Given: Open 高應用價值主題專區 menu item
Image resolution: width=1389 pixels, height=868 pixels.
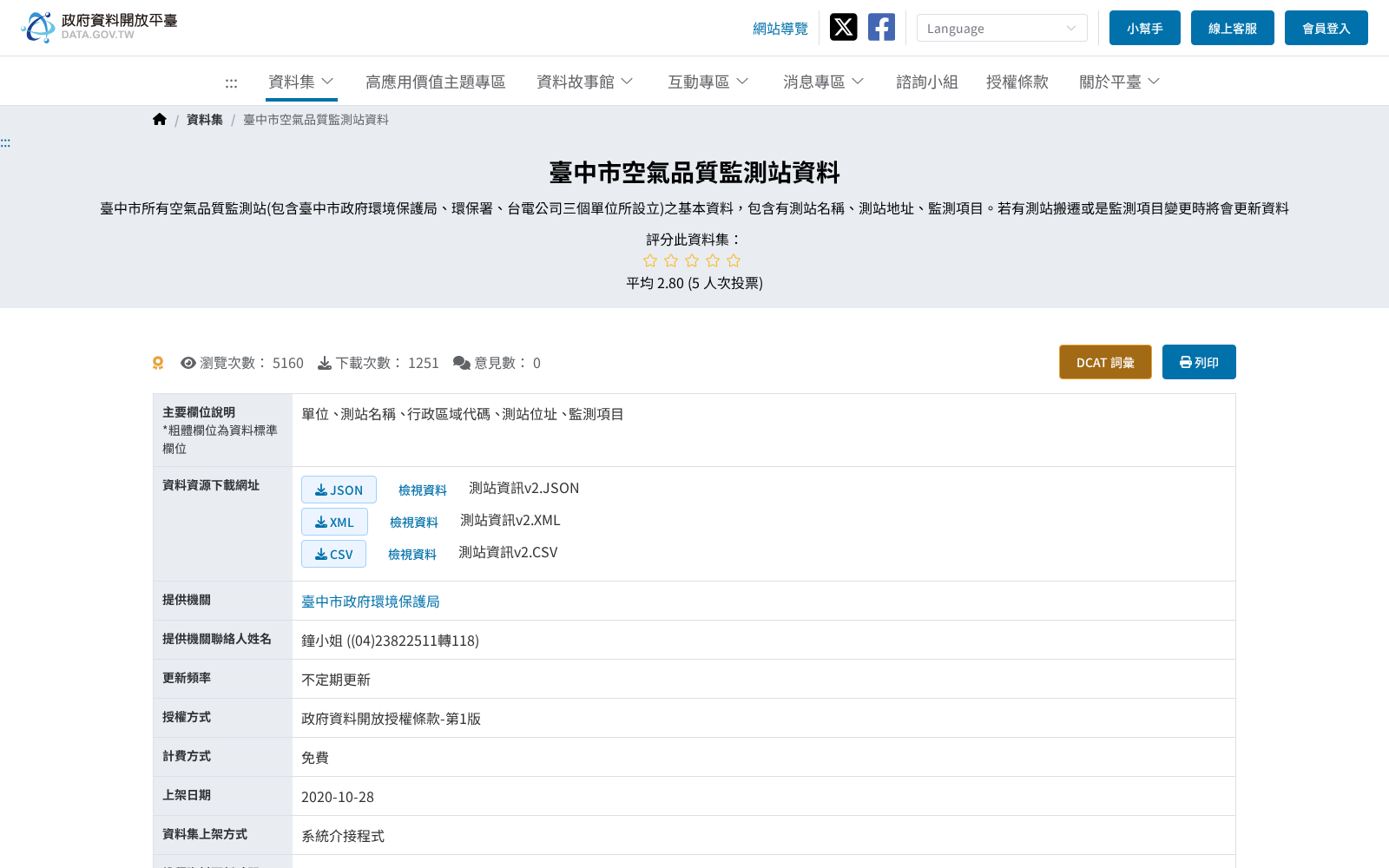Looking at the screenshot, I should click(436, 82).
